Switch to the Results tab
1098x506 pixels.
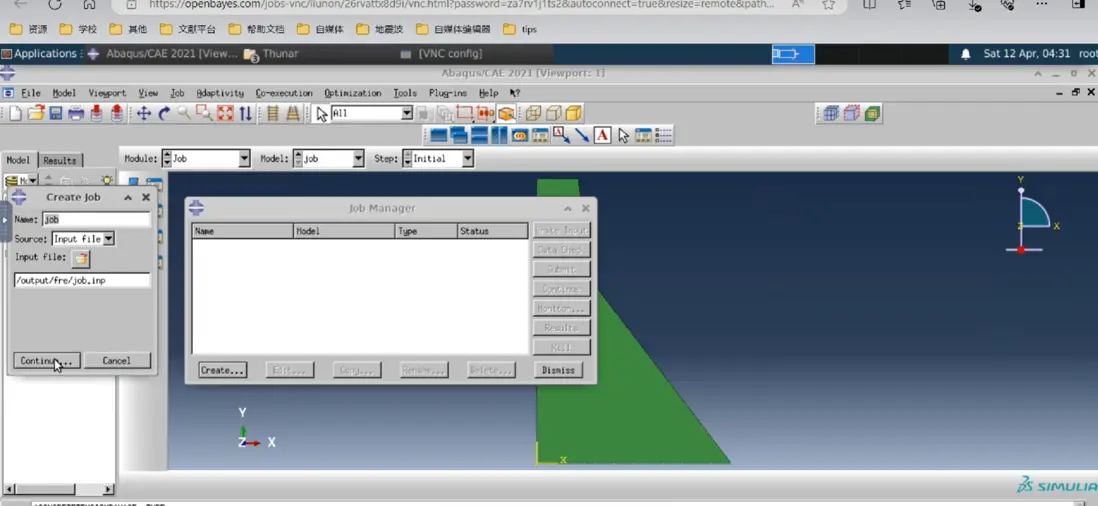(x=60, y=160)
